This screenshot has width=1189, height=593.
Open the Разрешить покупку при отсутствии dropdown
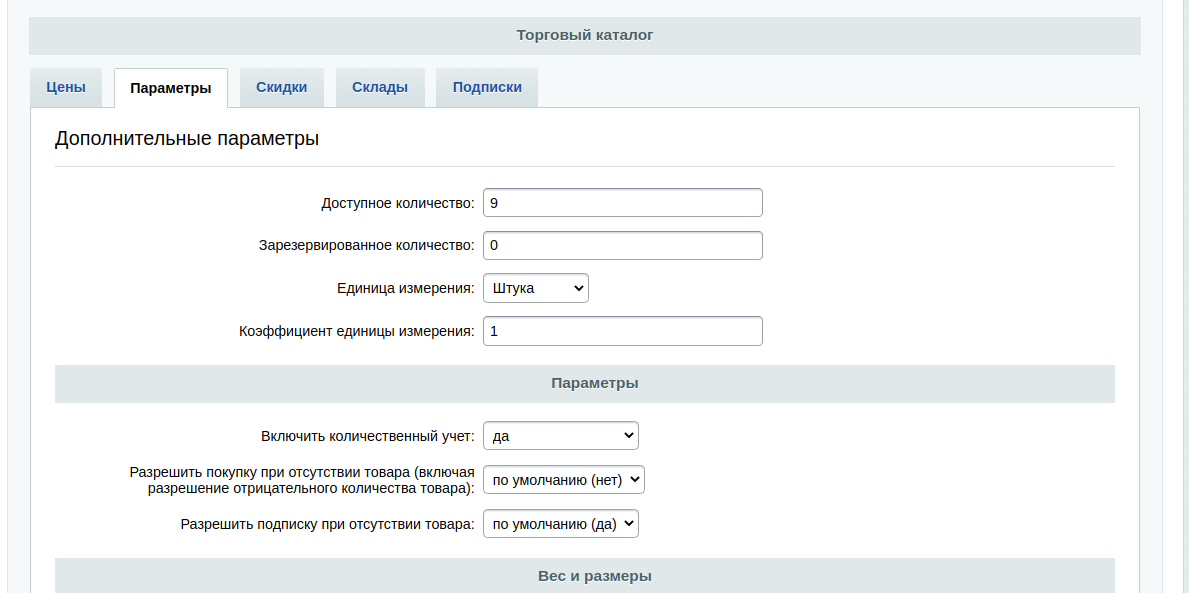(564, 480)
